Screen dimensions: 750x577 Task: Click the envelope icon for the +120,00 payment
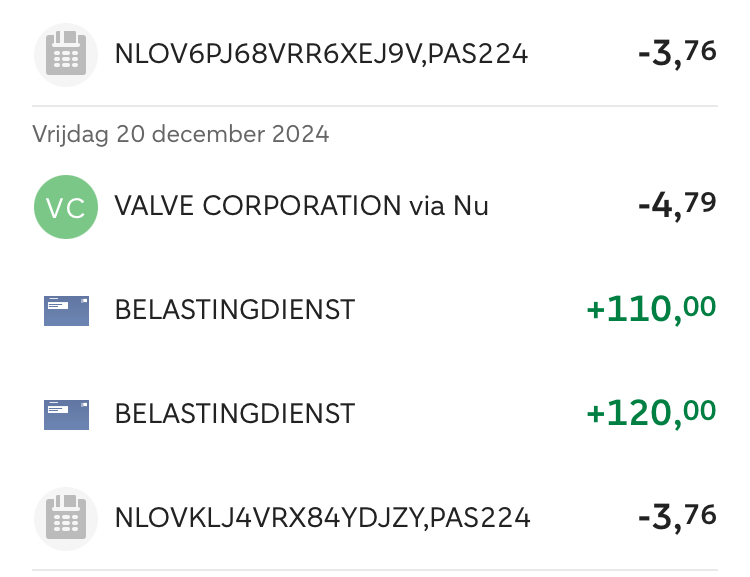pos(66,414)
